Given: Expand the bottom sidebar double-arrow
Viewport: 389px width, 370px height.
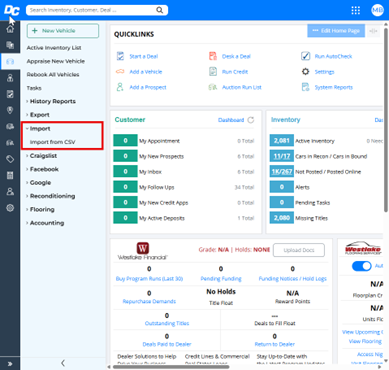Looking at the screenshot, I should point(10,364).
